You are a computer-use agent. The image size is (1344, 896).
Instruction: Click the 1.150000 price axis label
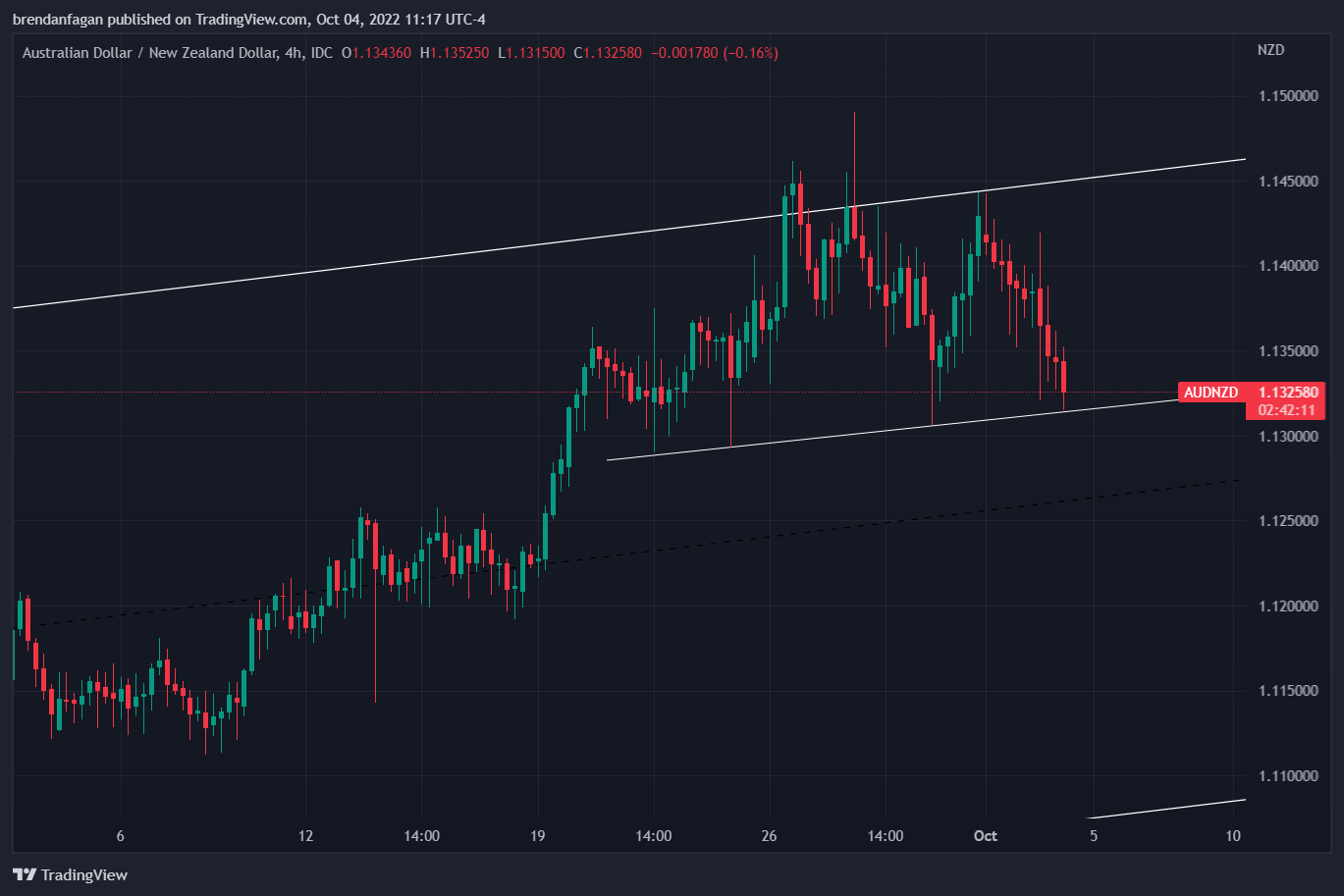pyautogui.click(x=1288, y=96)
